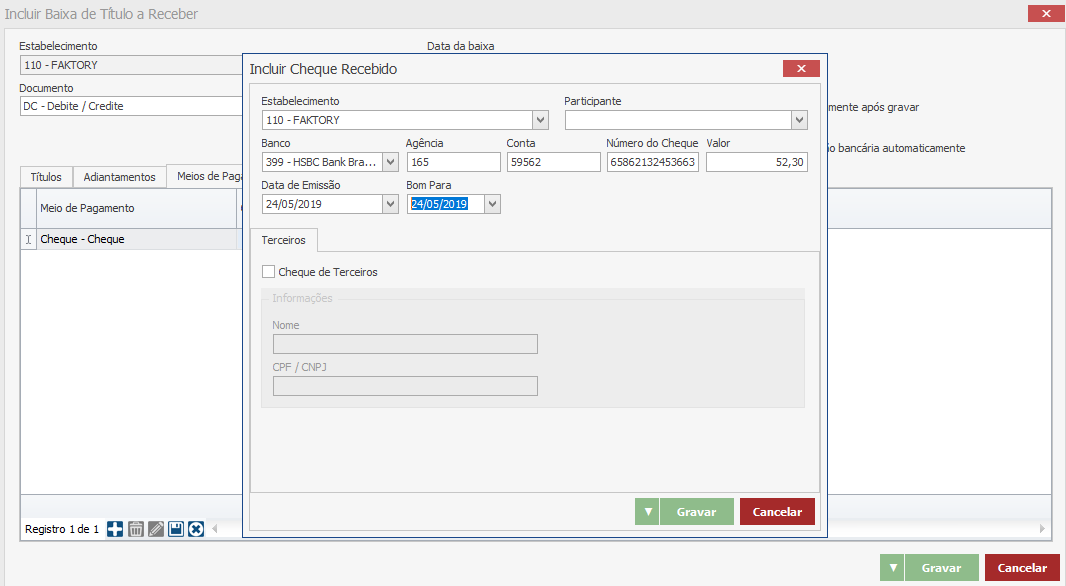1066x586 pixels.
Task: Click the trash delete record icon
Action: 136,529
